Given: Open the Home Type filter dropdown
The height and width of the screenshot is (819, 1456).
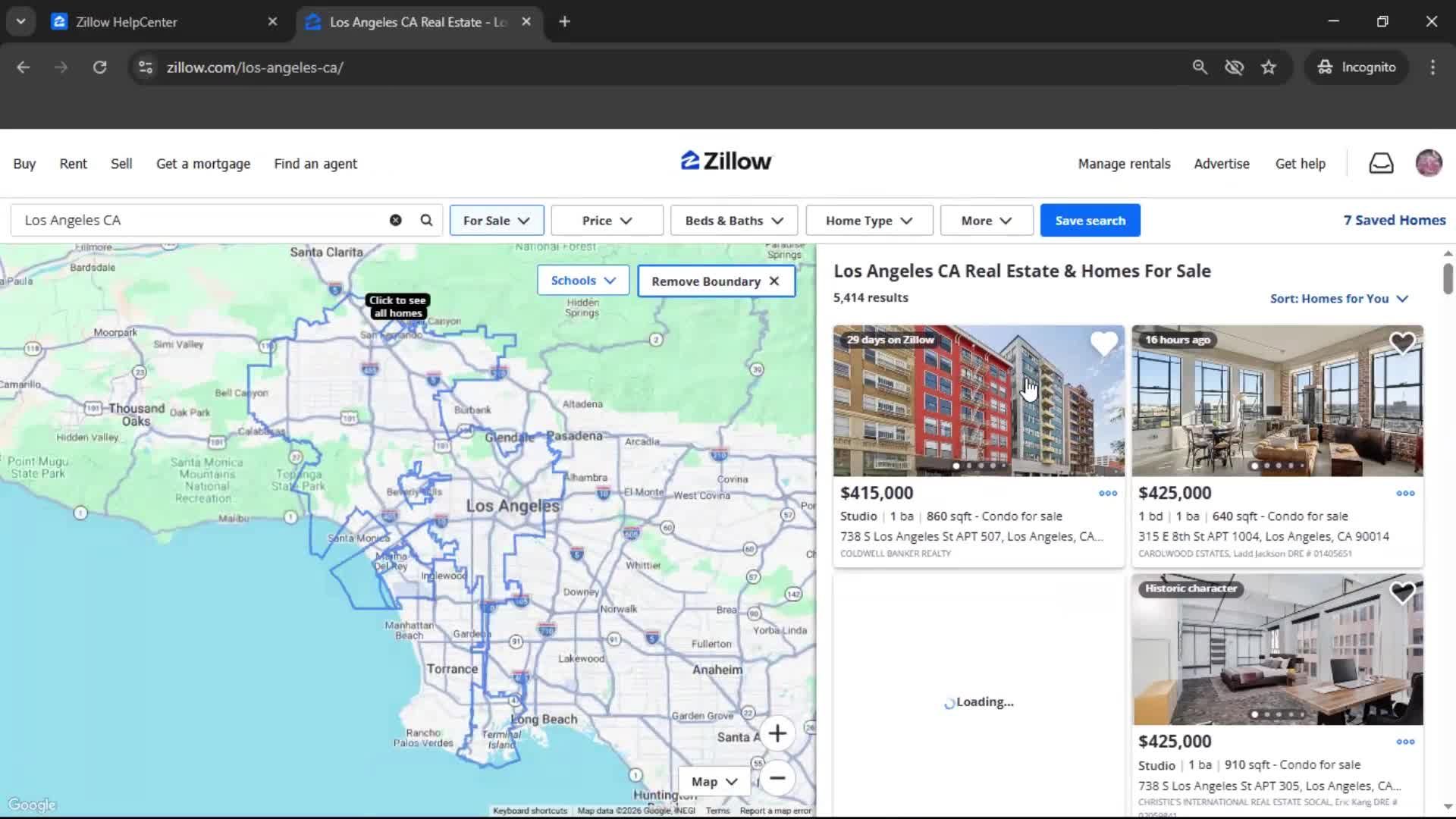Looking at the screenshot, I should click(868, 220).
